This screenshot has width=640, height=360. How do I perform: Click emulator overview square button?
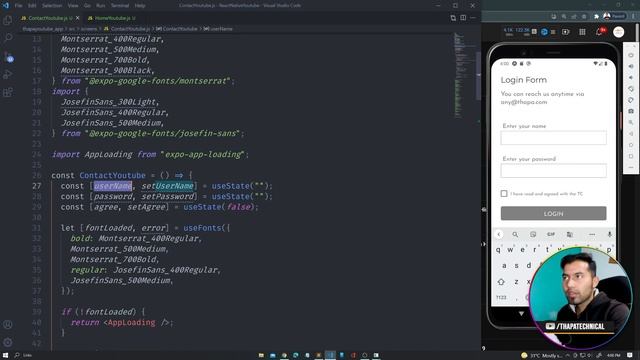(x=631, y=156)
